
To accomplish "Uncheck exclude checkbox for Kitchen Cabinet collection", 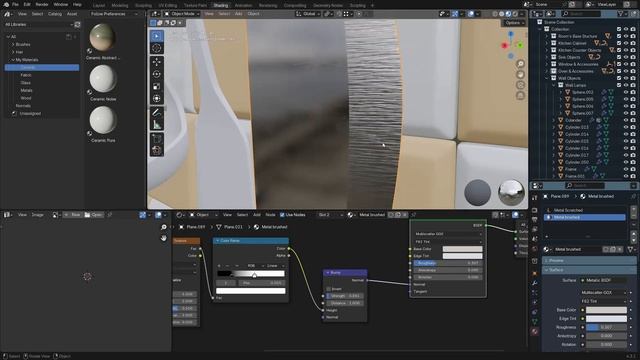I will (619, 43).
